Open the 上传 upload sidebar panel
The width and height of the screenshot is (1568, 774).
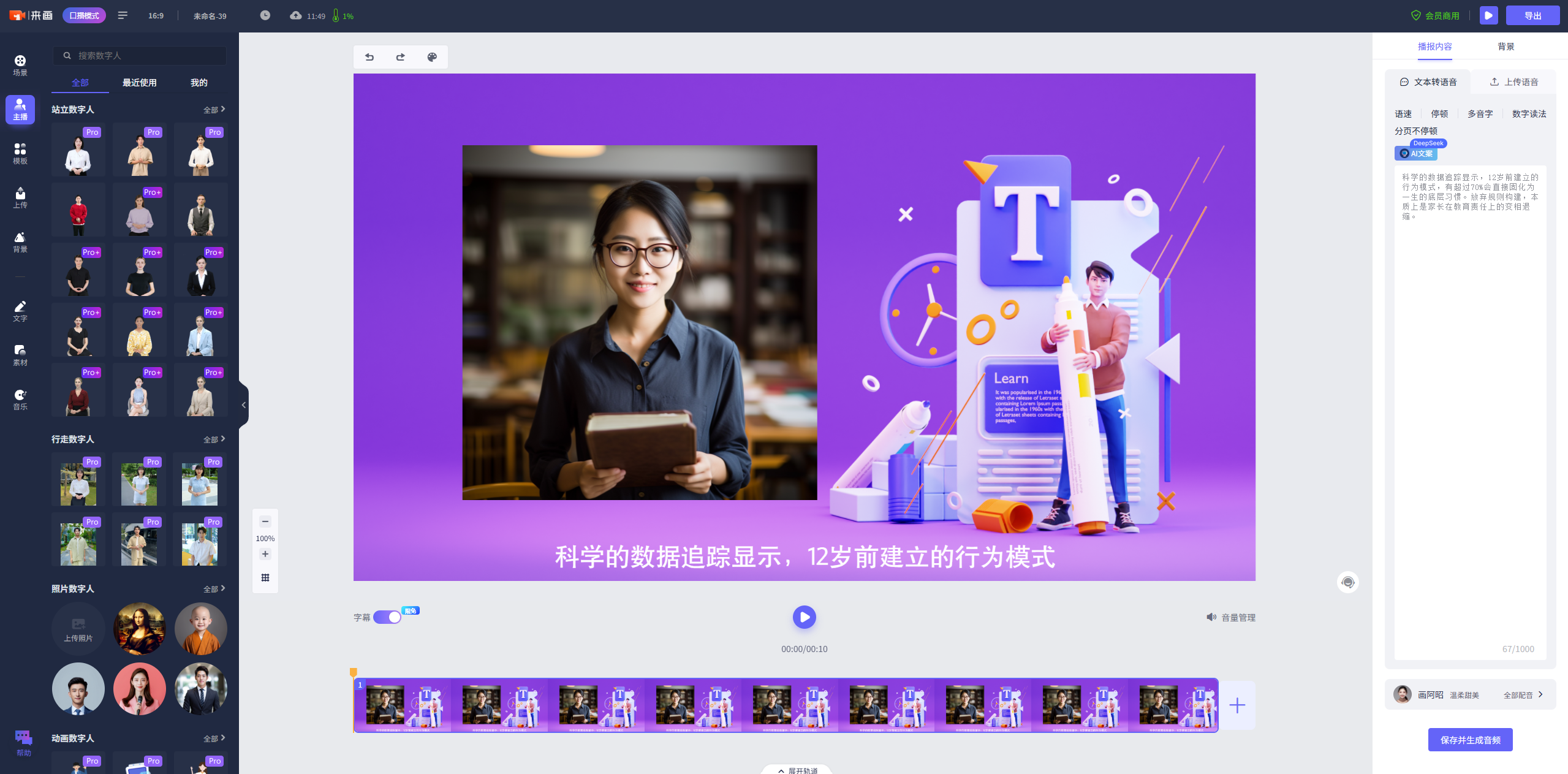pyautogui.click(x=20, y=198)
